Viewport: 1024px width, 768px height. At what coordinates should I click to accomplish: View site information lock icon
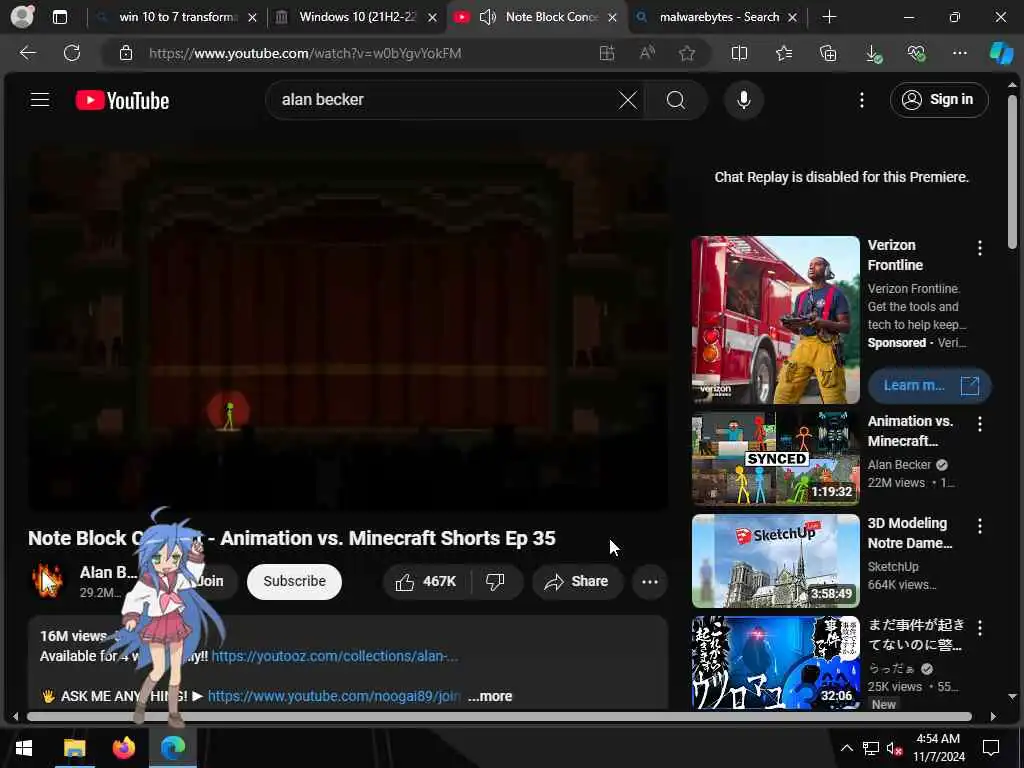(x=126, y=53)
